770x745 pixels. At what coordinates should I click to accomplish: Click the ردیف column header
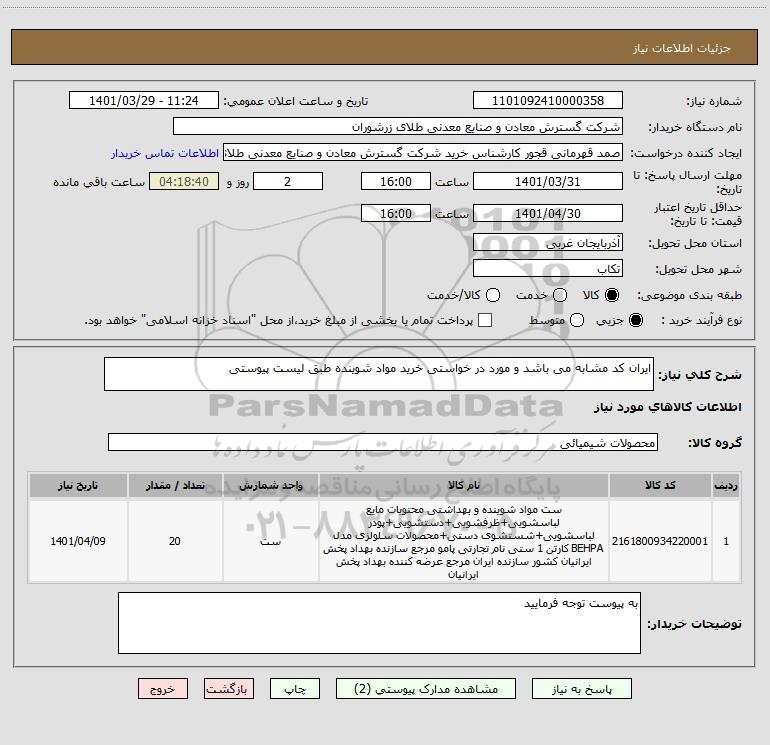pyautogui.click(x=726, y=485)
